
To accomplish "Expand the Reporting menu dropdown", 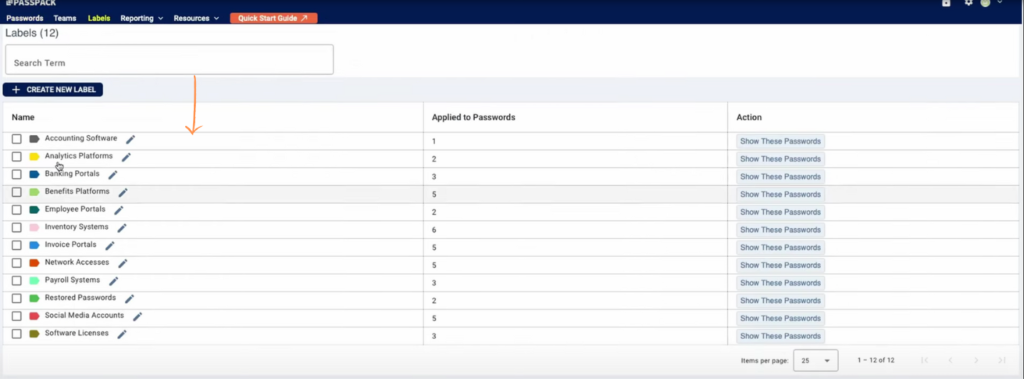I will (142, 18).
